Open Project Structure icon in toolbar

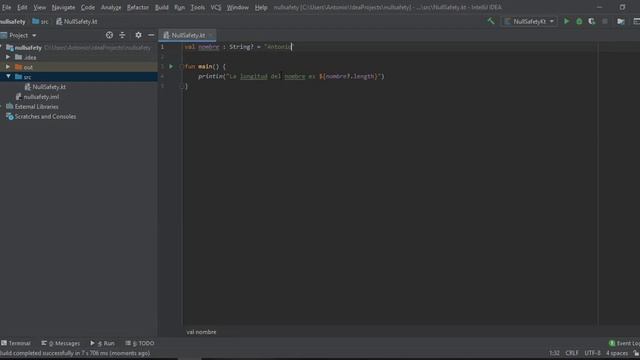(x=620, y=21)
